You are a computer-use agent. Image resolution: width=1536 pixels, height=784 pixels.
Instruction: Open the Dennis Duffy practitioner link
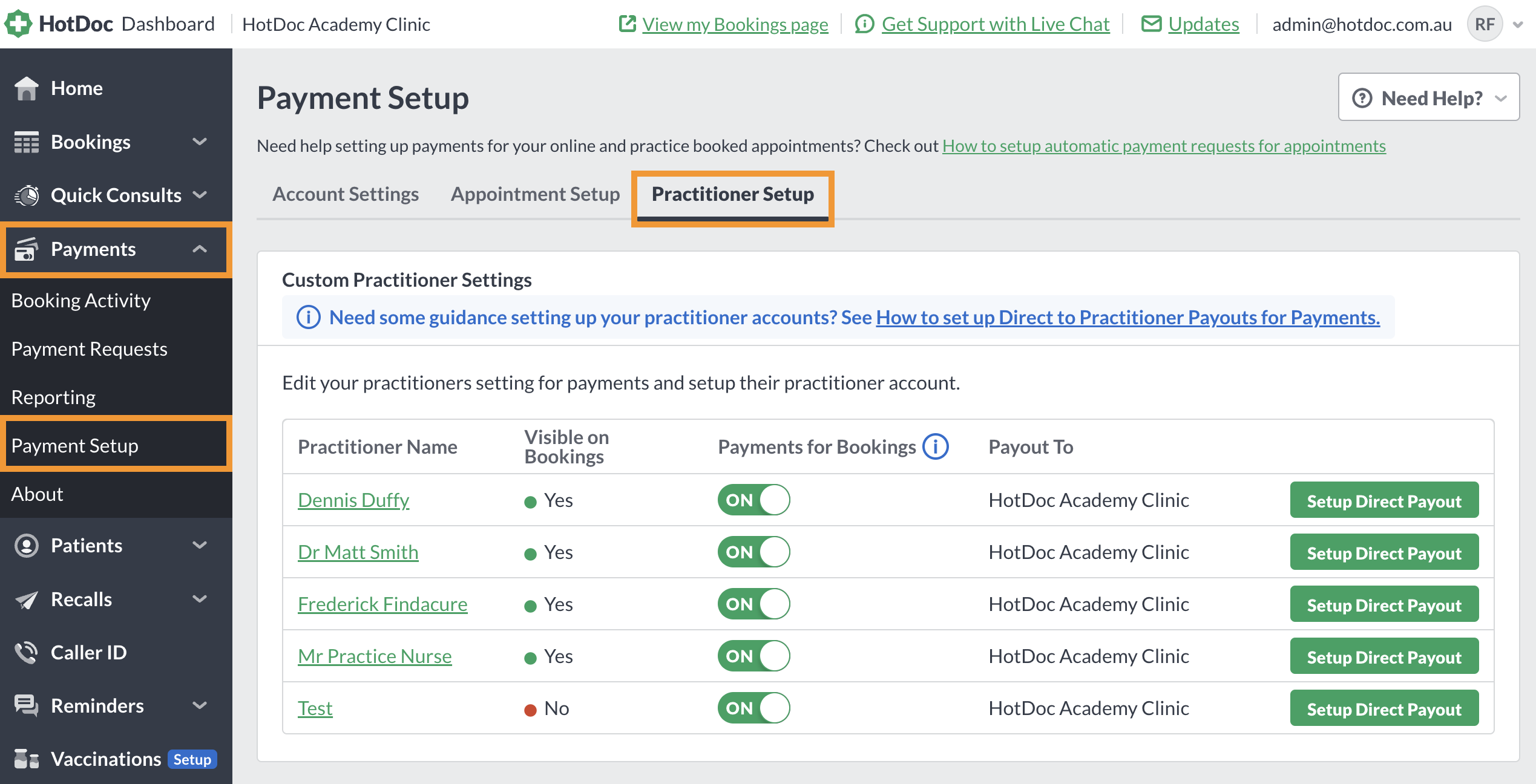pyautogui.click(x=353, y=500)
